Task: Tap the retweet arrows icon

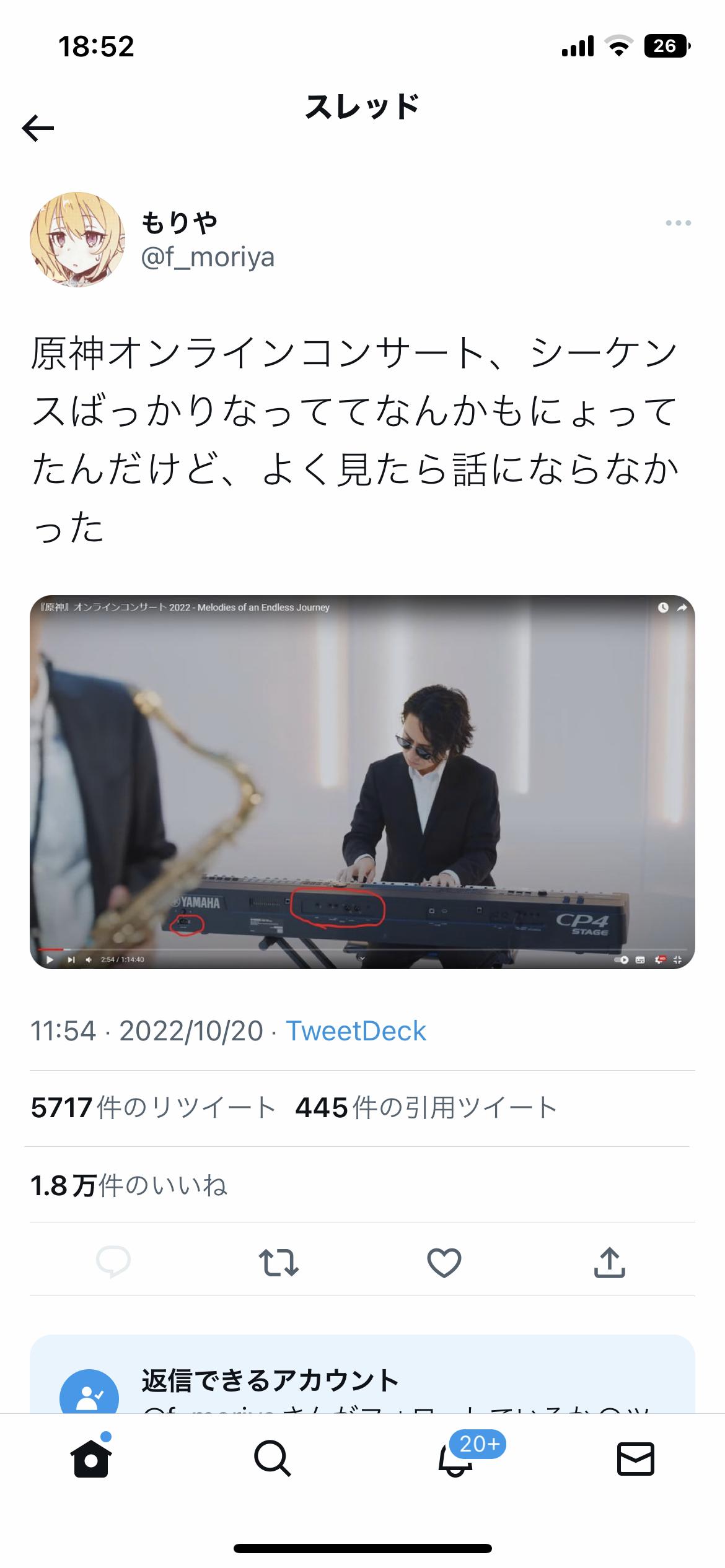Action: (x=279, y=1263)
